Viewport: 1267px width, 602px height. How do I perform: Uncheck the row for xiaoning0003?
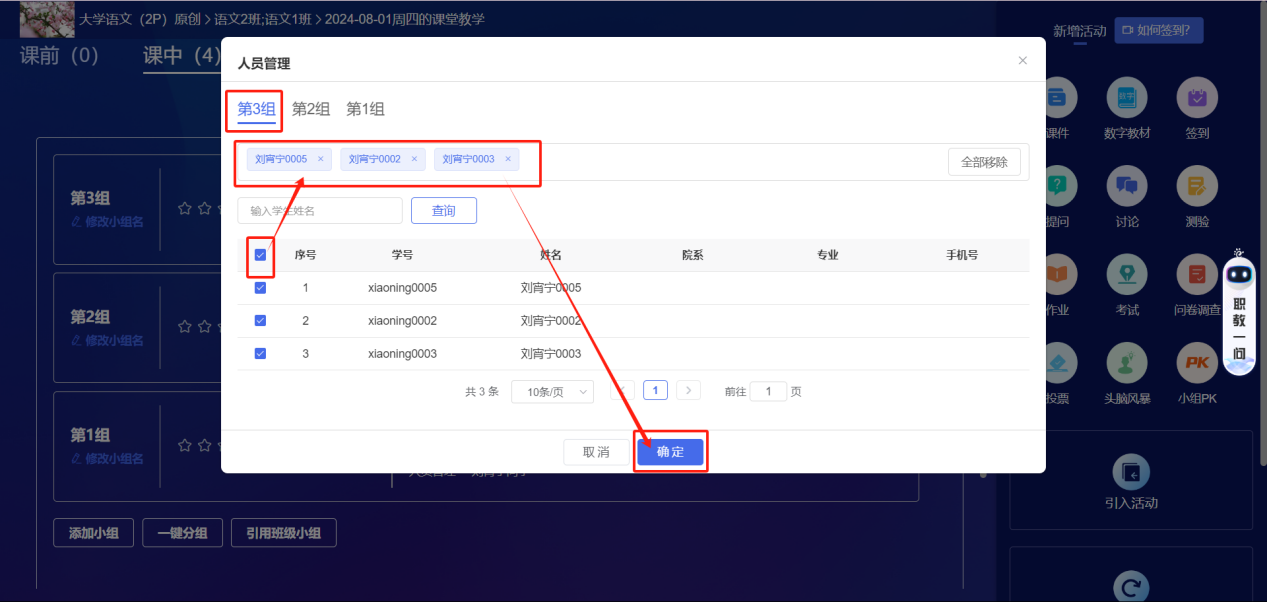click(260, 354)
